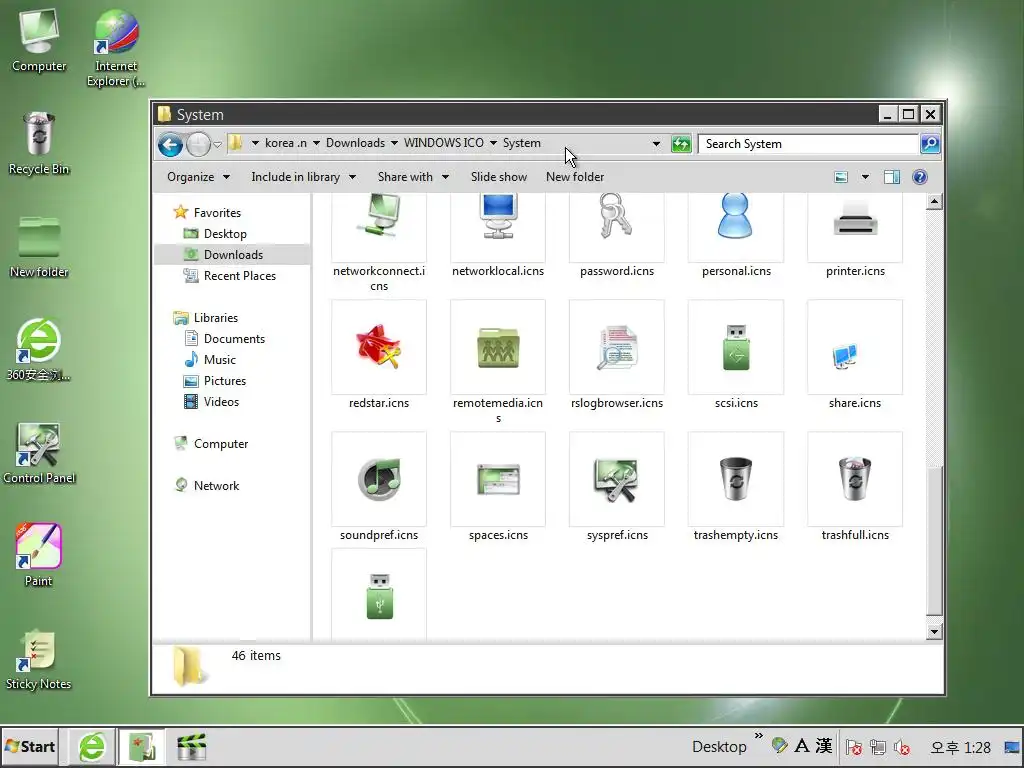Refresh the folder with green arrows button

tap(681, 144)
